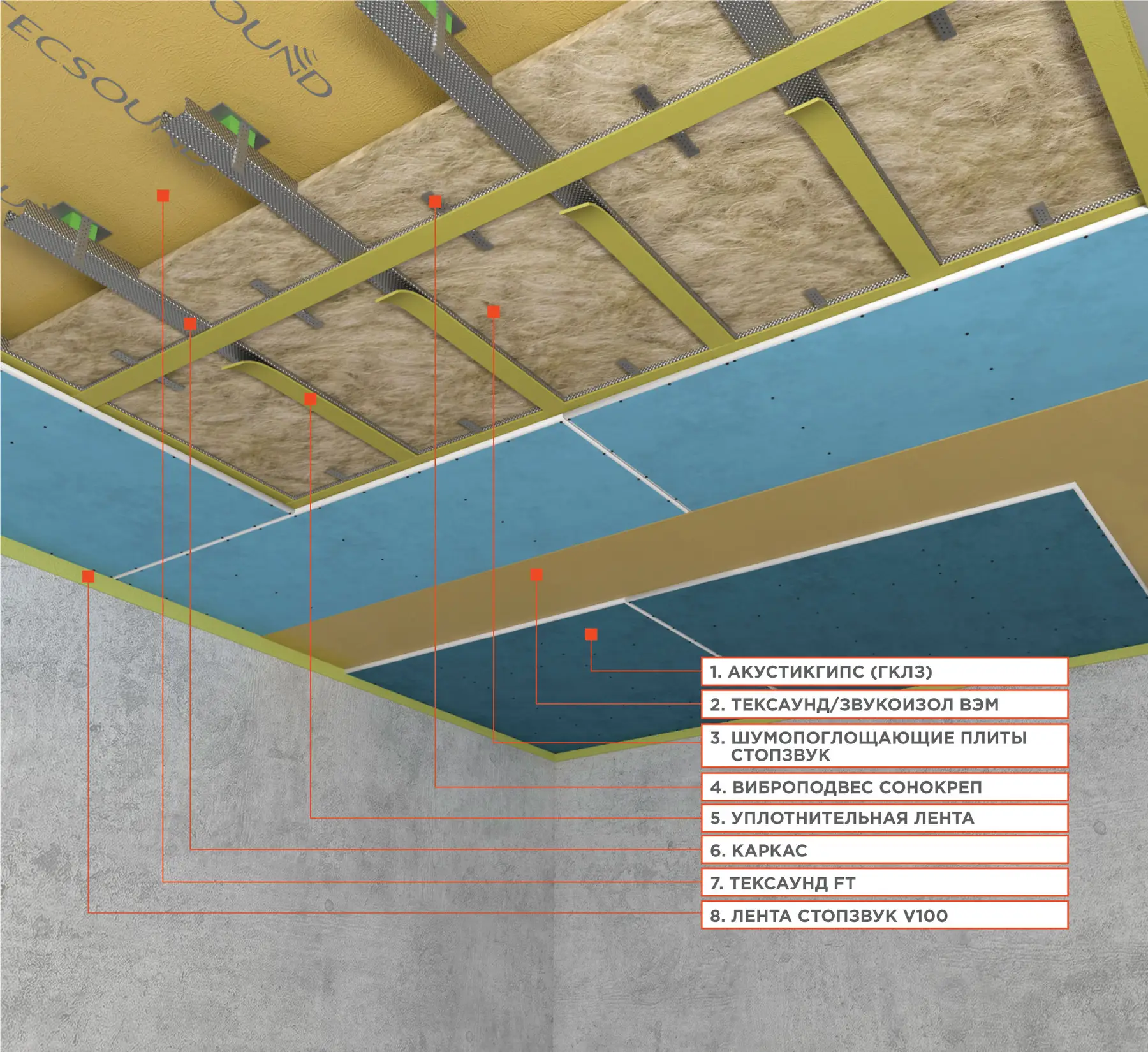Select the label "4. ВИБРОПОДВЕС СОНОКРЕП"
This screenshot has width=1148, height=1052.
pyautogui.click(x=885, y=787)
